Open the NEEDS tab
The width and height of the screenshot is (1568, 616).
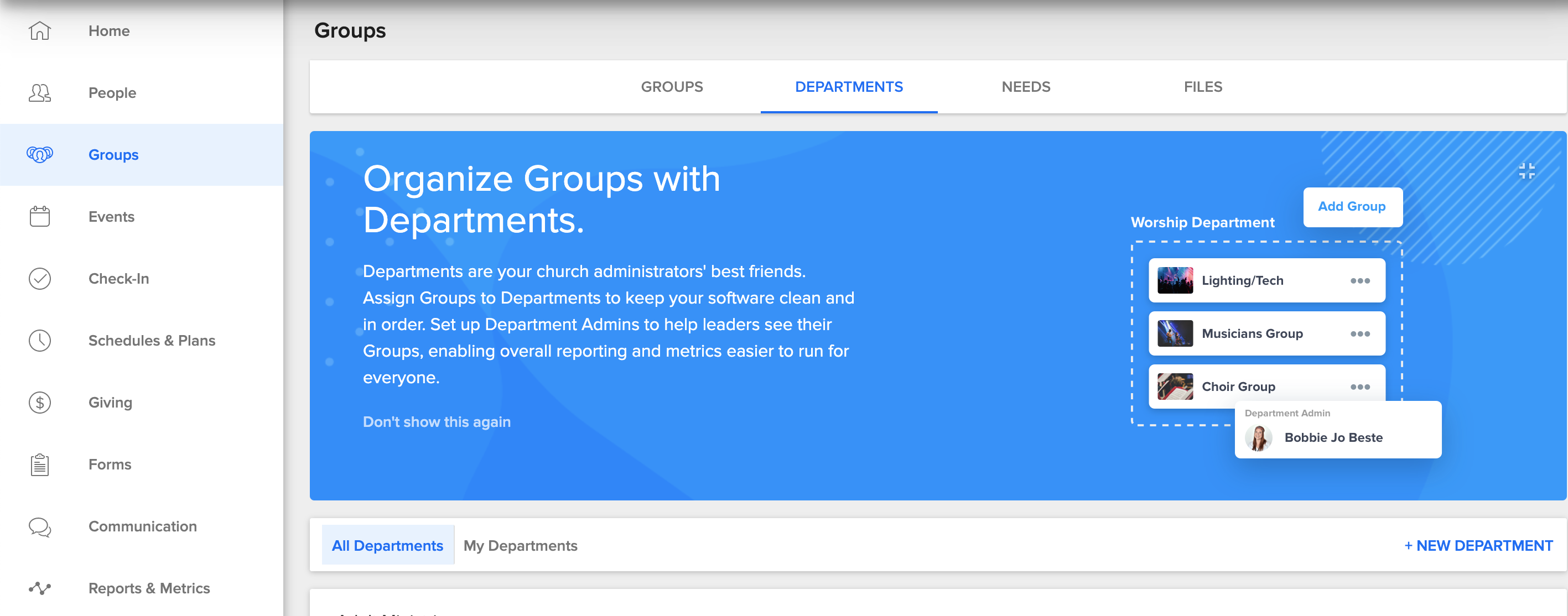pyautogui.click(x=1026, y=87)
